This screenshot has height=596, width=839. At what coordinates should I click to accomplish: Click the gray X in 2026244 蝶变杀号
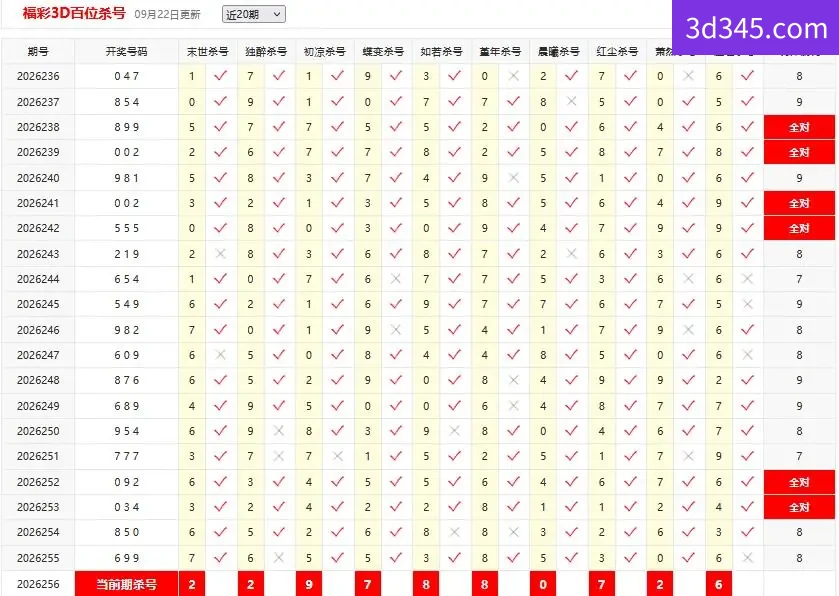tap(396, 279)
